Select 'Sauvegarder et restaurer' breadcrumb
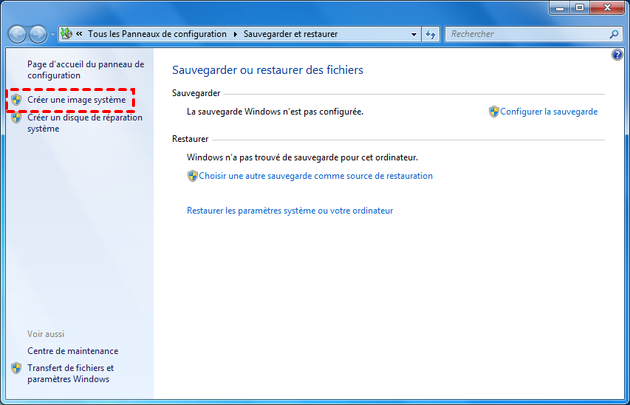The image size is (630, 405). (290, 34)
